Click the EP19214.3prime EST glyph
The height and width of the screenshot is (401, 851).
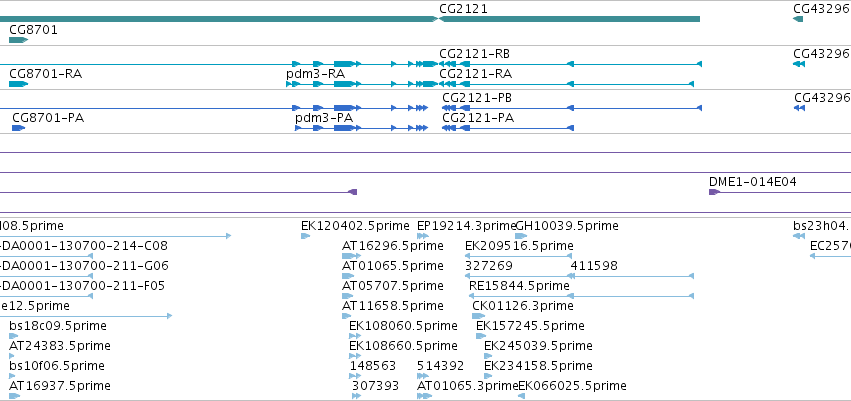pyautogui.click(x=423, y=236)
